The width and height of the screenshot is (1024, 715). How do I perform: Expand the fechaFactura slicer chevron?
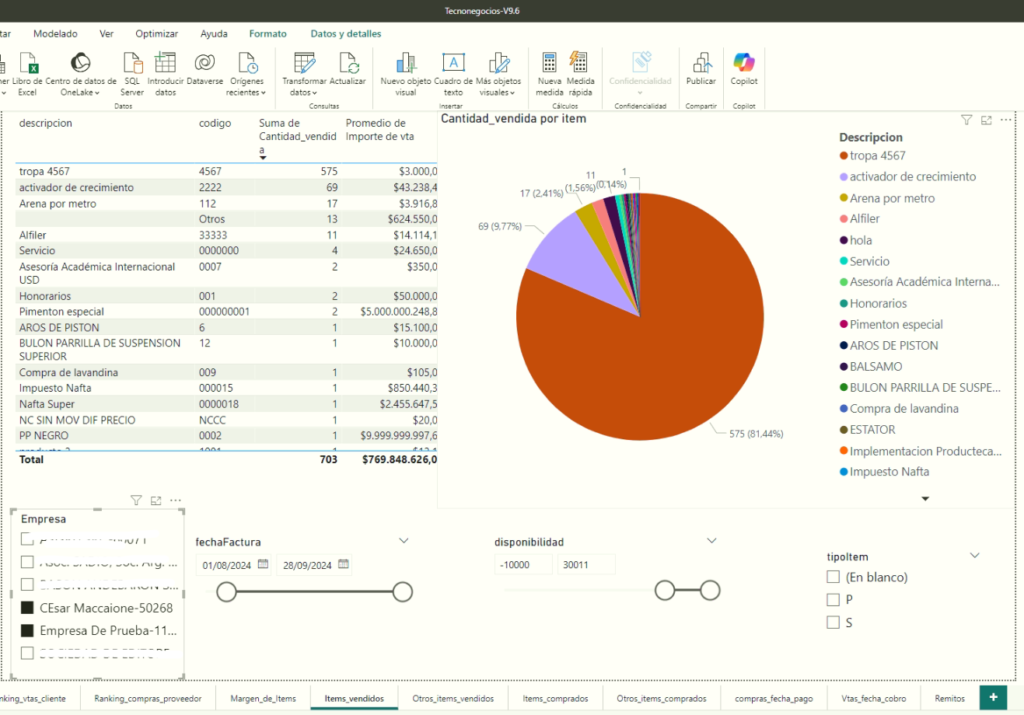pyautogui.click(x=404, y=541)
